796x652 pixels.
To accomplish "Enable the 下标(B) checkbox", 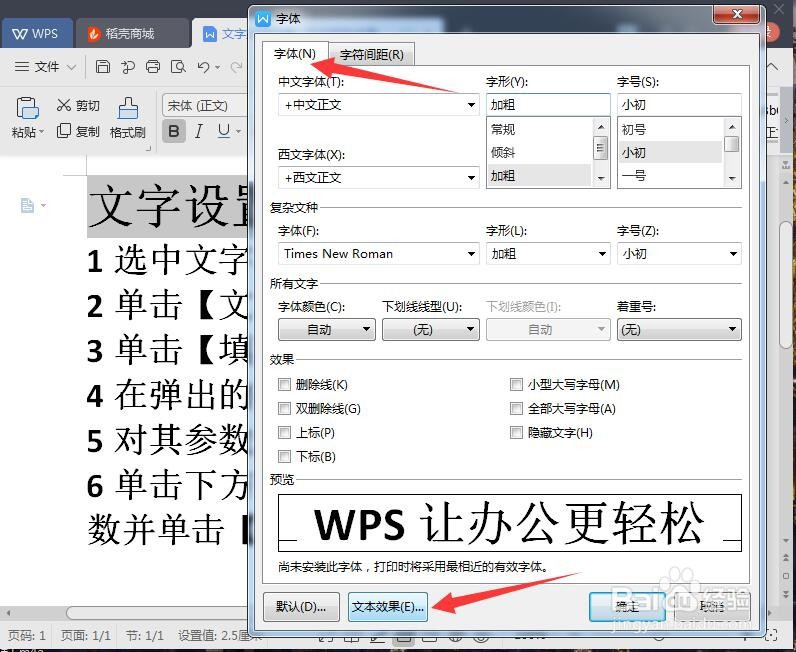I will click(284, 456).
